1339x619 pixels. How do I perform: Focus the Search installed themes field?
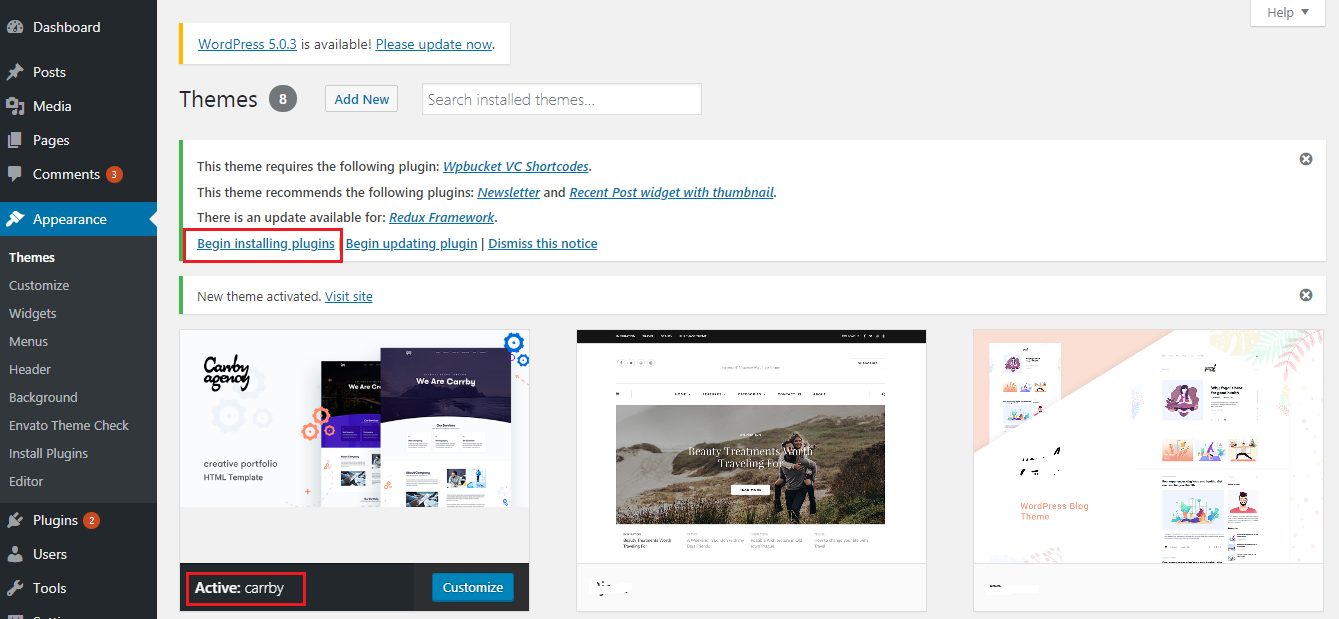[x=562, y=99]
